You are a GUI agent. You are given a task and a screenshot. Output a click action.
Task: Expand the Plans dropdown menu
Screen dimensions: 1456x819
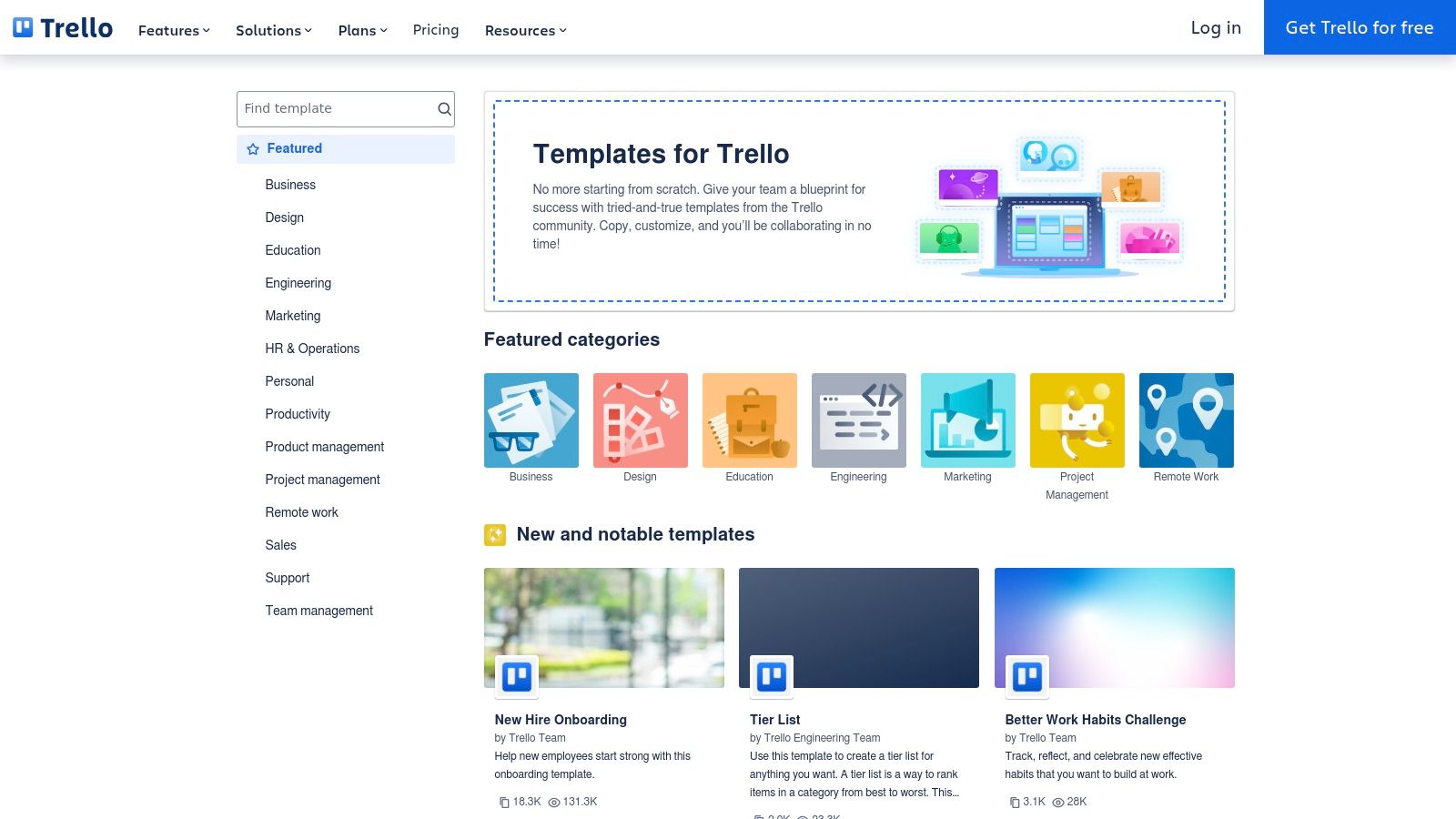click(362, 30)
